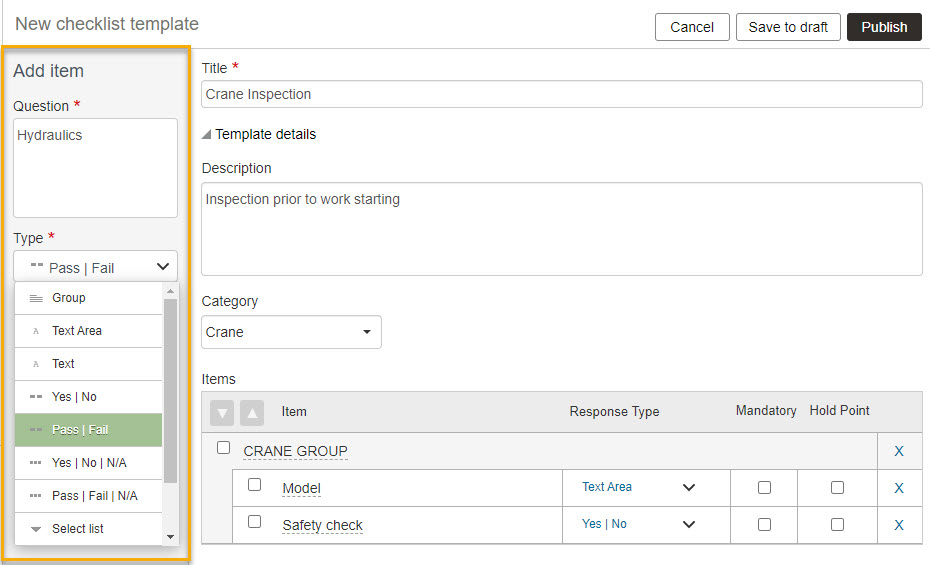Click the Question field containing Hydraulics
This screenshot has height=565, width=930.
[95, 168]
